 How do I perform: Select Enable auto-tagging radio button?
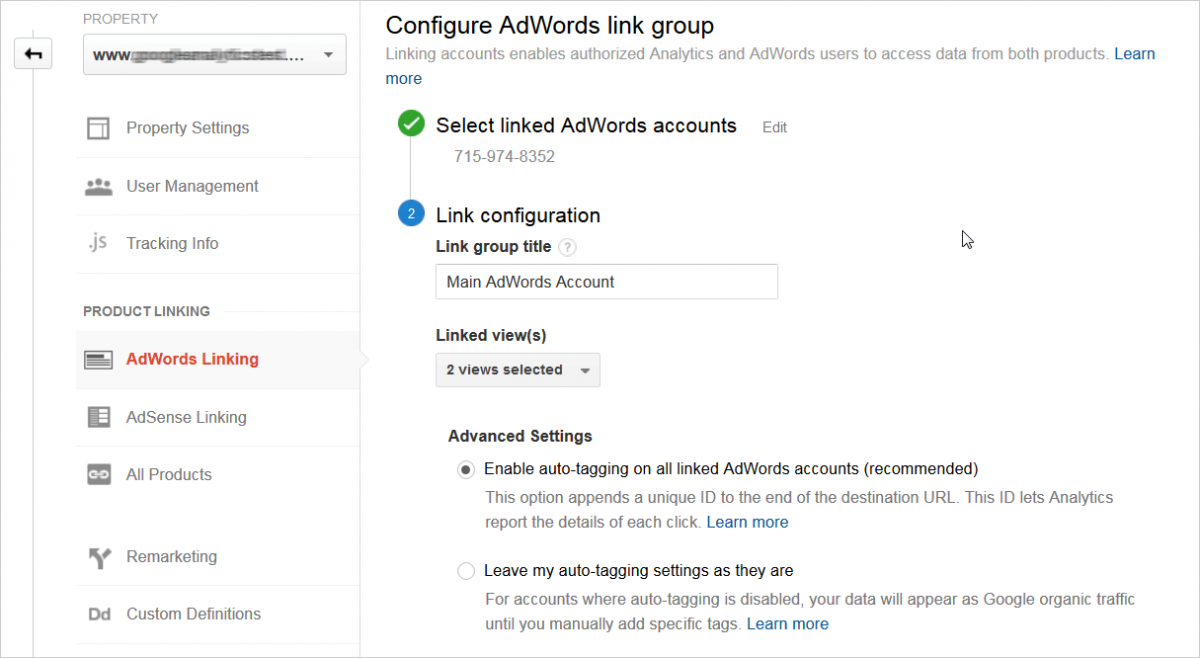(x=465, y=468)
